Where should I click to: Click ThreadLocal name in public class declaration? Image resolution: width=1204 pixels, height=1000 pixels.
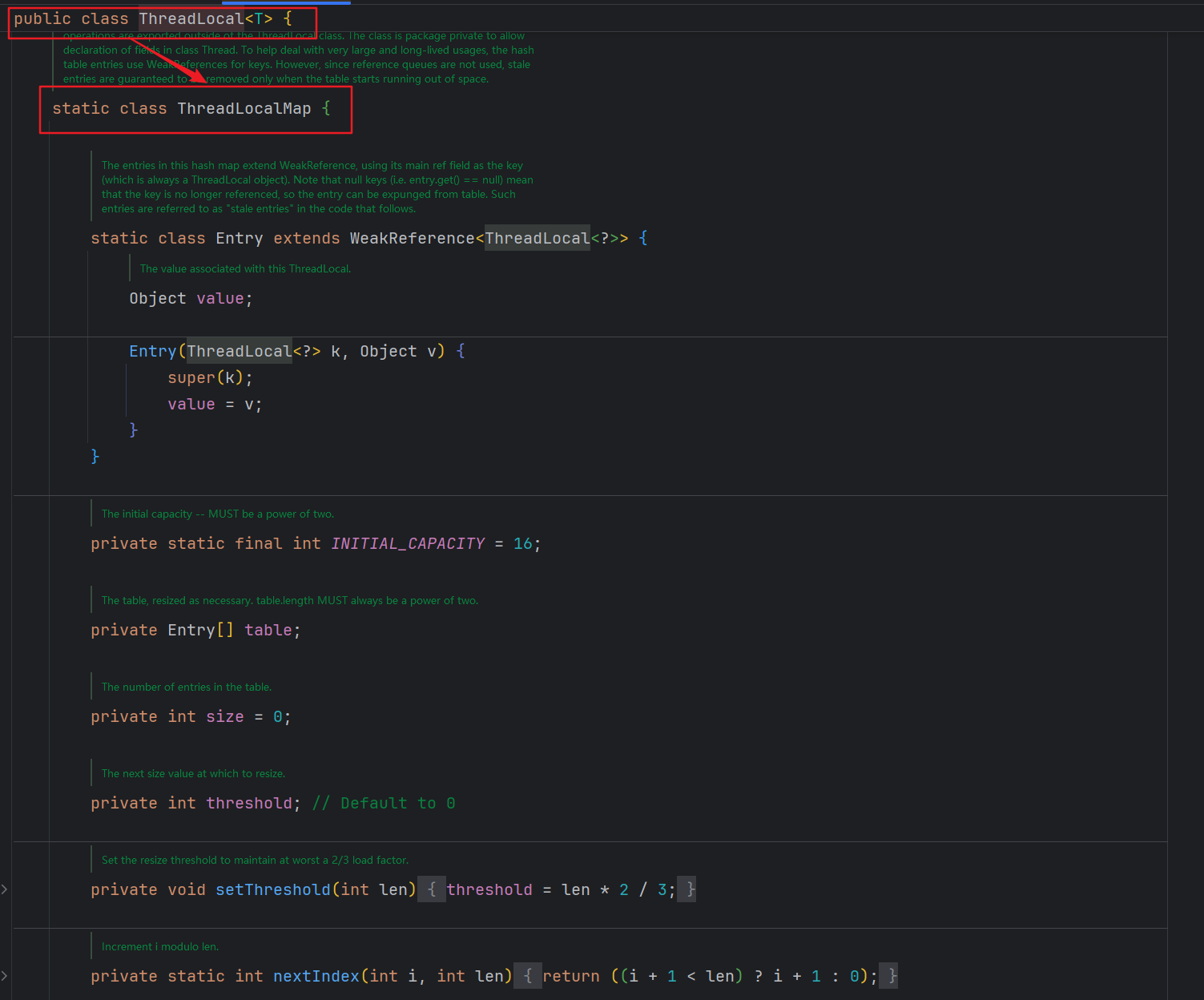(x=191, y=19)
